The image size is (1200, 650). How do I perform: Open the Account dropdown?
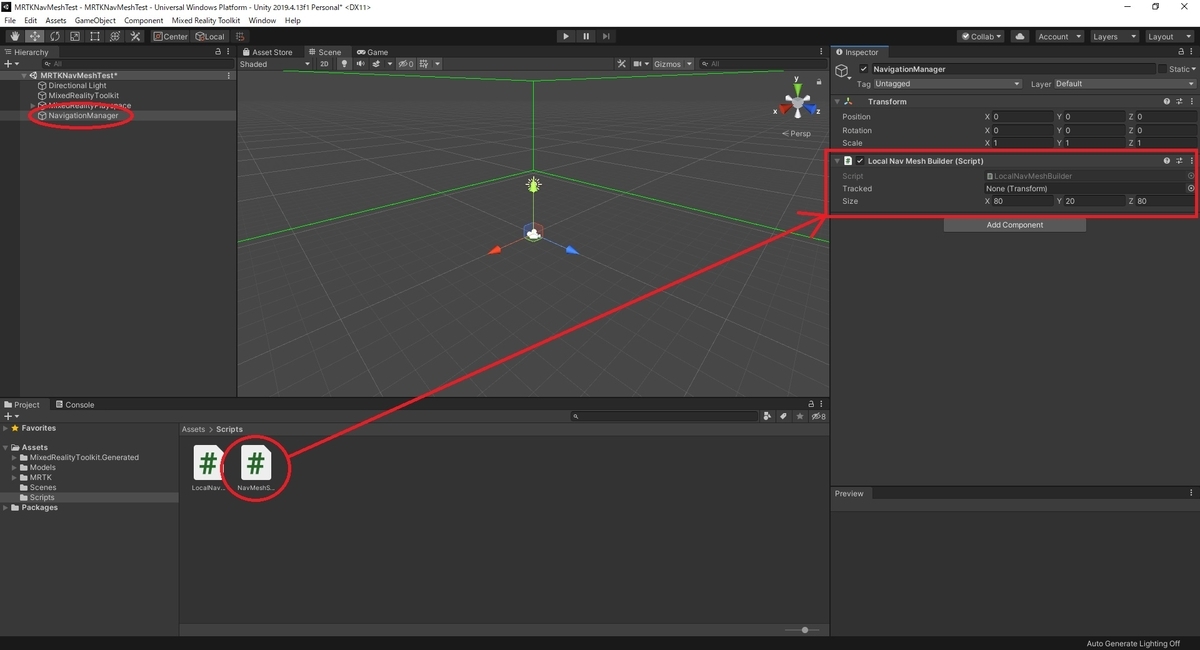coord(1058,36)
